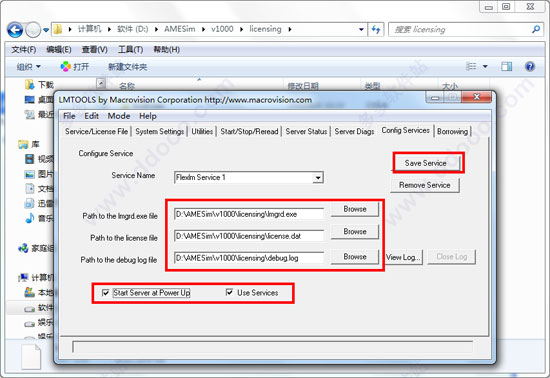Switch to the Utilities tab

[202, 131]
